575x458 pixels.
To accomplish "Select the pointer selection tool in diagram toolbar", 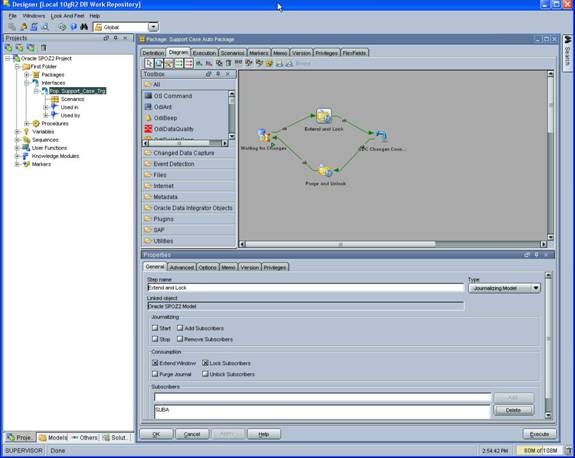I will 149,63.
